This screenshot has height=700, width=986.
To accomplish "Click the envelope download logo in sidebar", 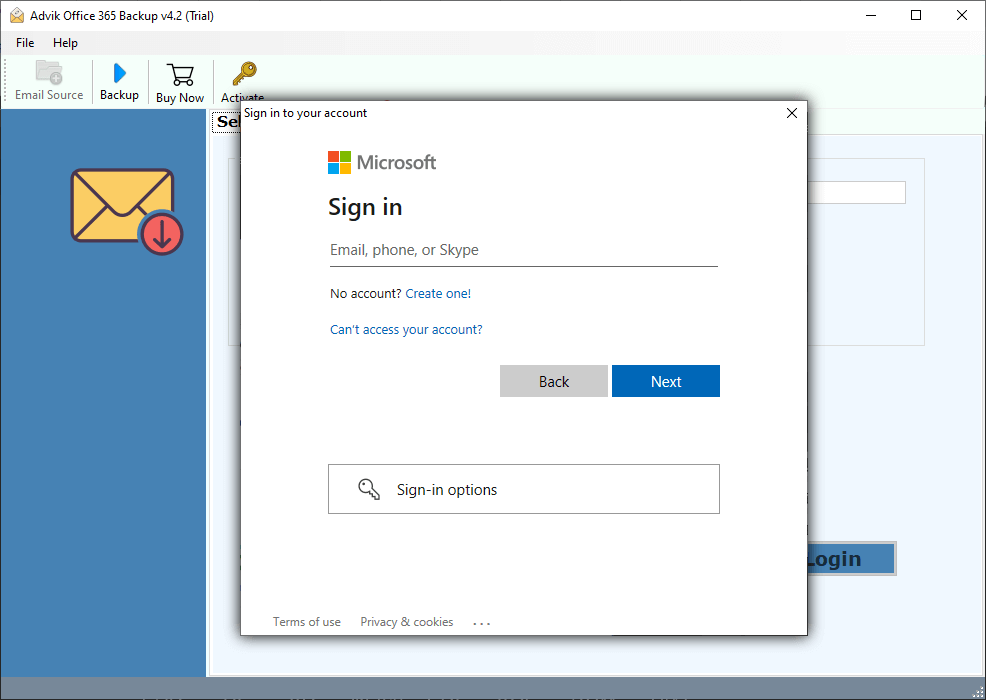I will pos(126,212).
